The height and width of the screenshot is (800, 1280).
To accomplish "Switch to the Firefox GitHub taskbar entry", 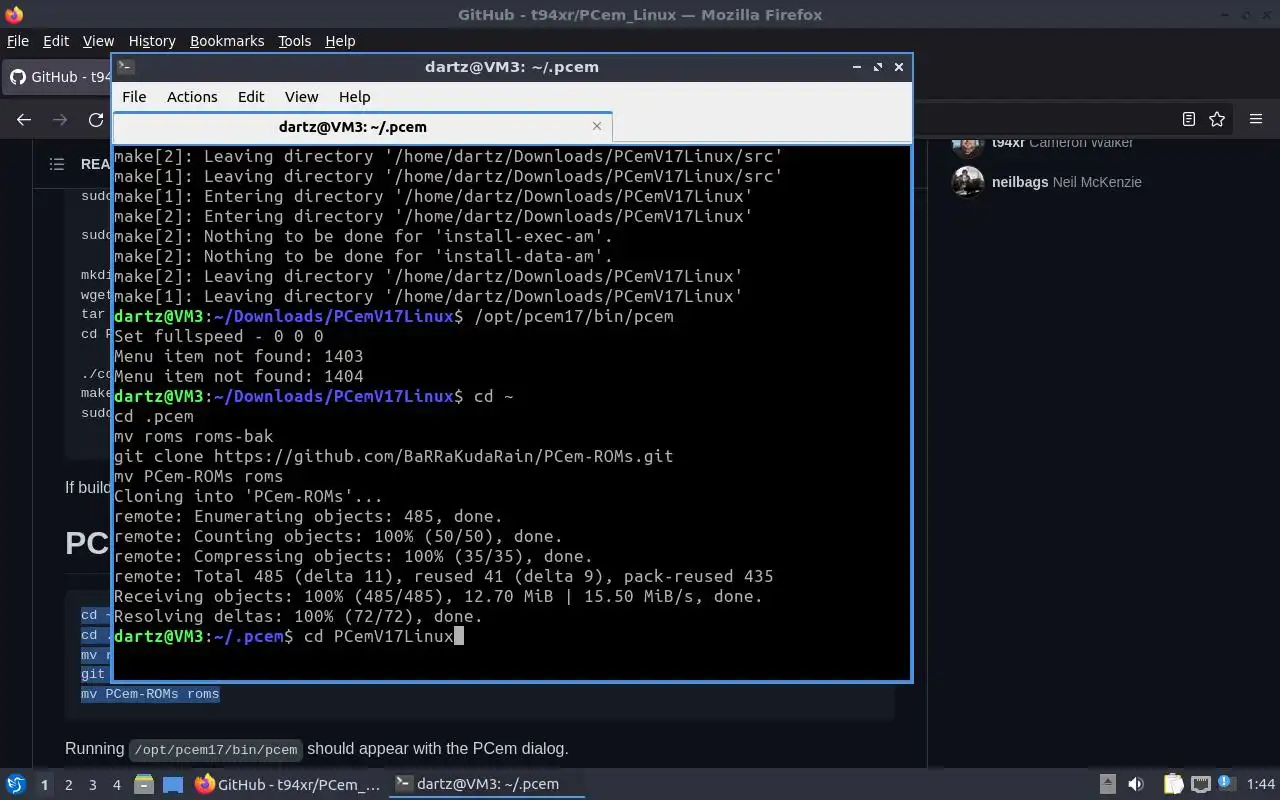I will tap(288, 785).
